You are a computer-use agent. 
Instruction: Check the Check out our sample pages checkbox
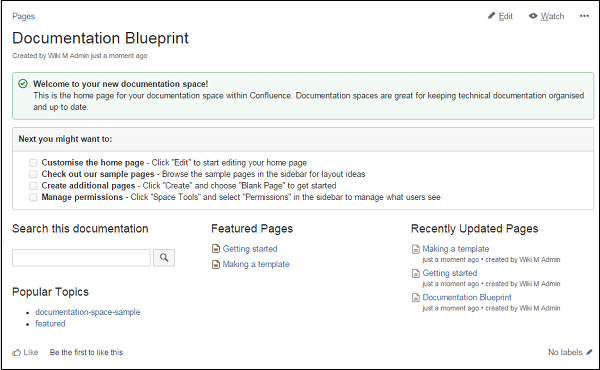click(33, 174)
